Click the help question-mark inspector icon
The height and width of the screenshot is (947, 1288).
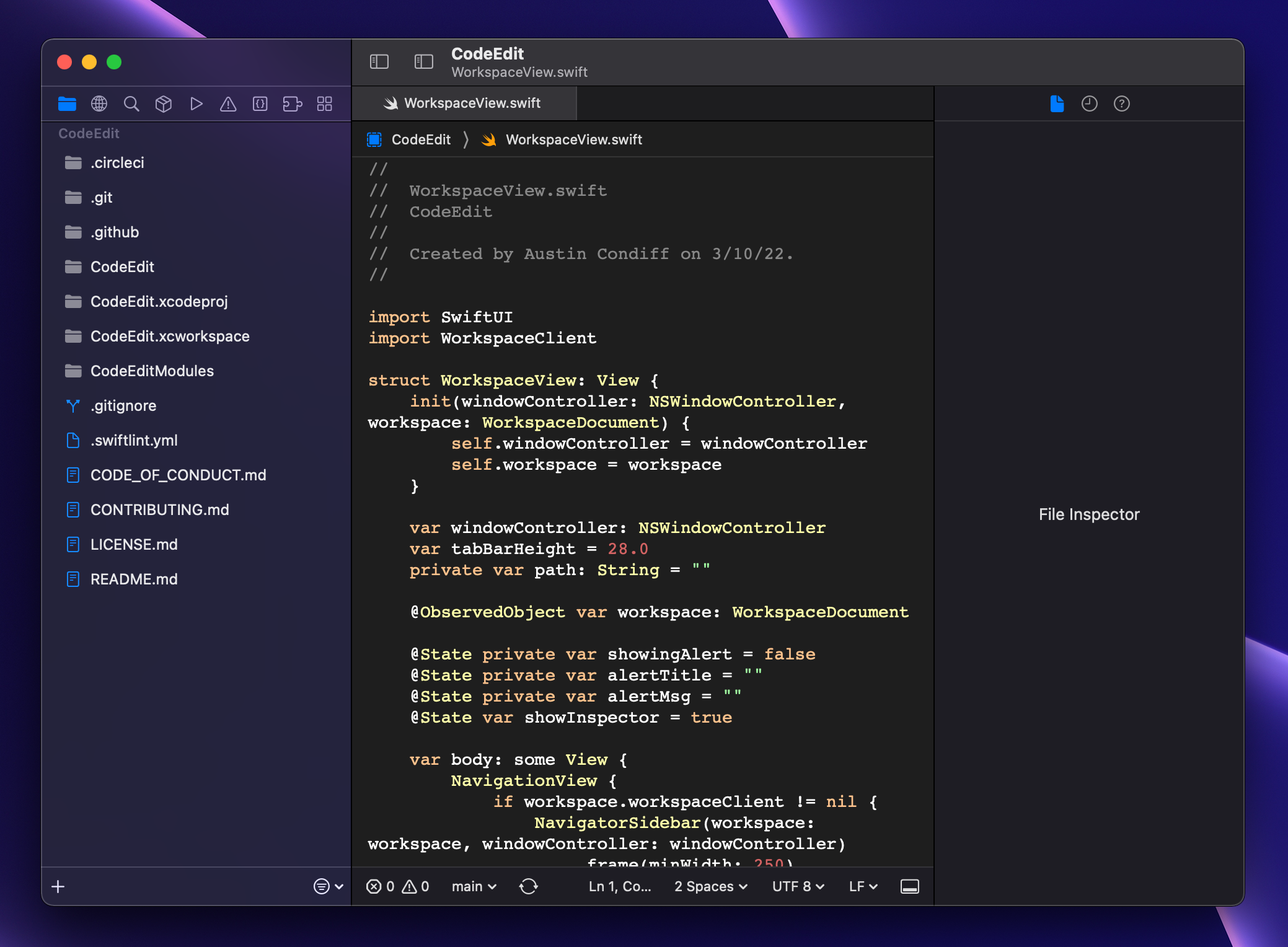tap(1122, 104)
